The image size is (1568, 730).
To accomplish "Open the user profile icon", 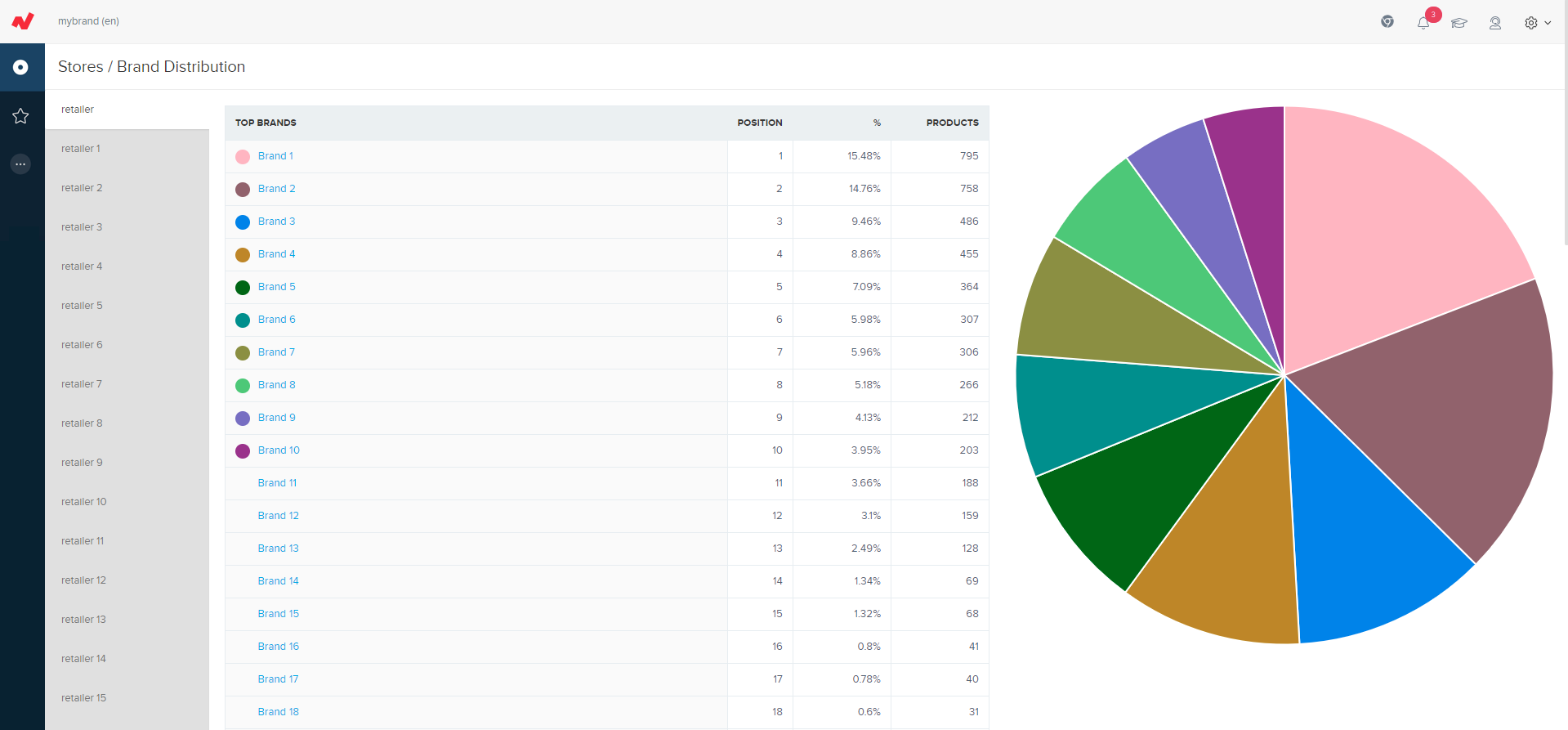I will tap(1495, 23).
